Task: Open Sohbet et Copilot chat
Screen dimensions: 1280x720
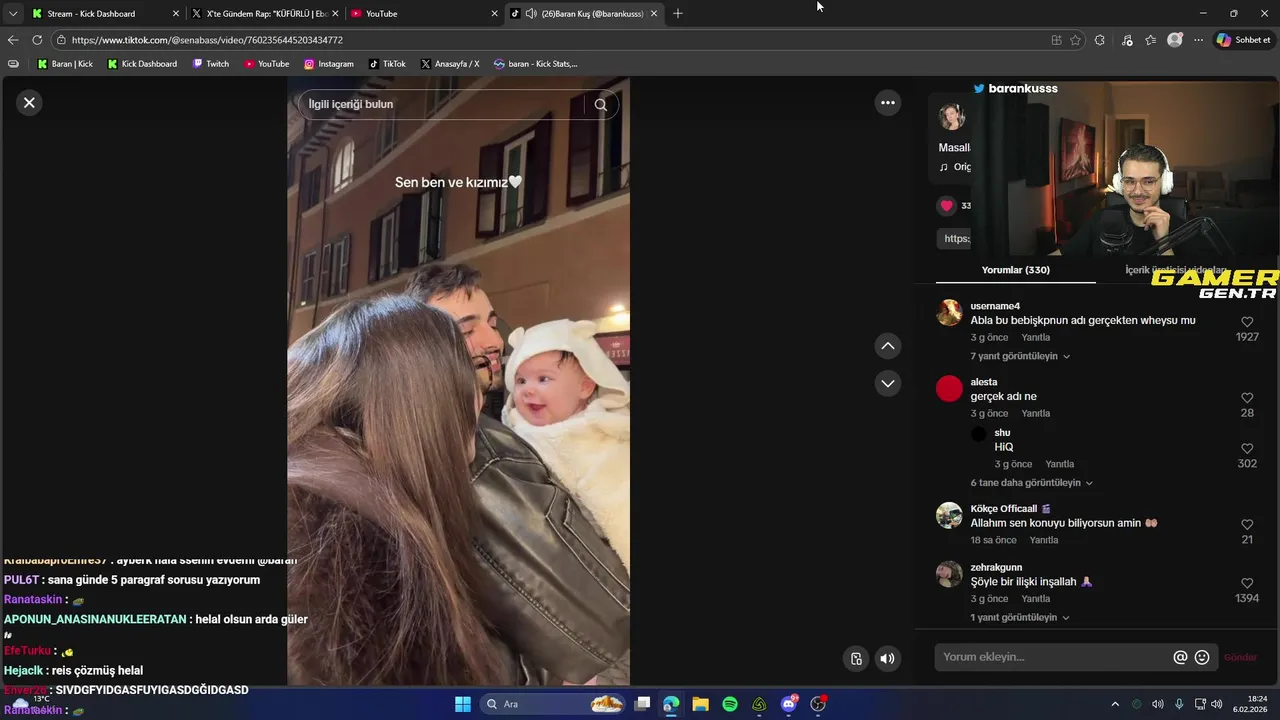Action: 1243,40
